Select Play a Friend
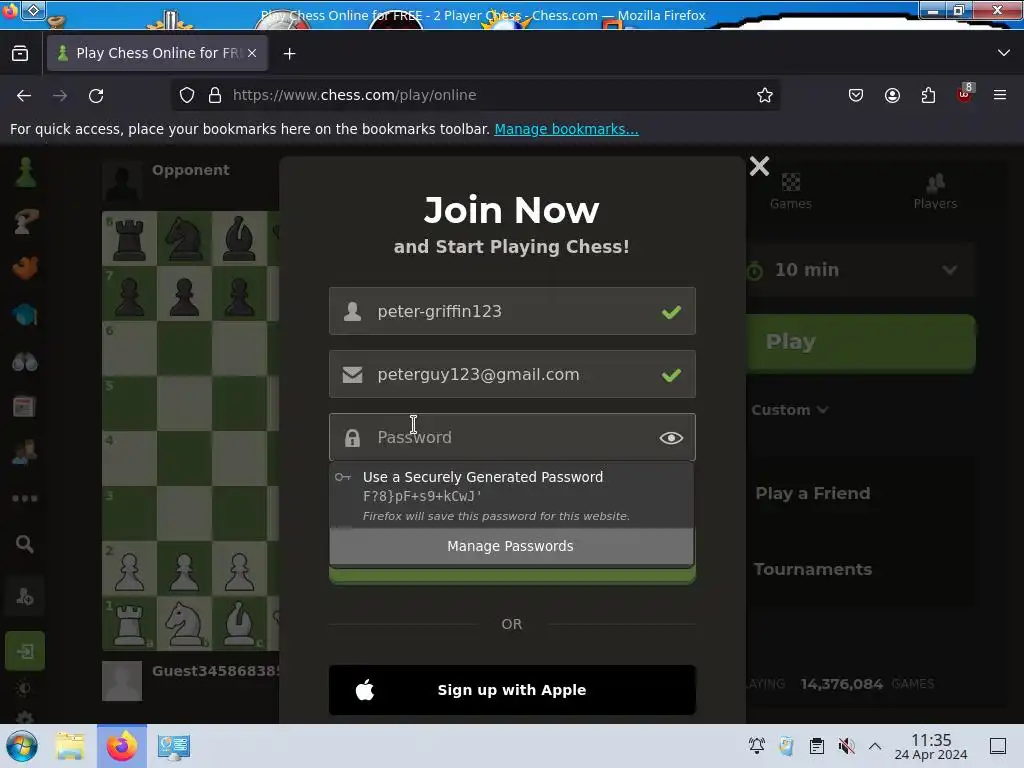Screen dimensions: 1024x768 pos(812,493)
